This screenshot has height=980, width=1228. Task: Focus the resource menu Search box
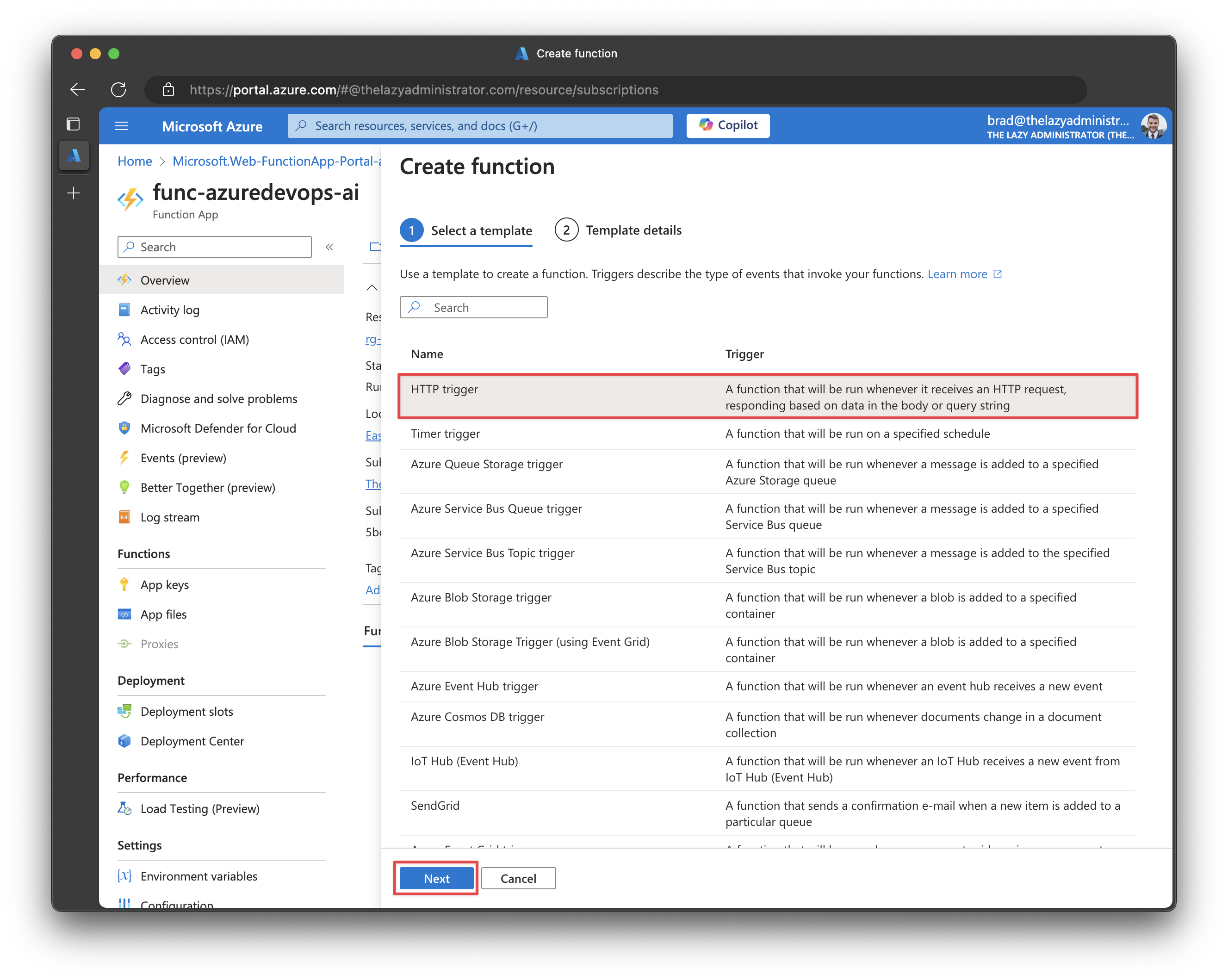point(214,247)
